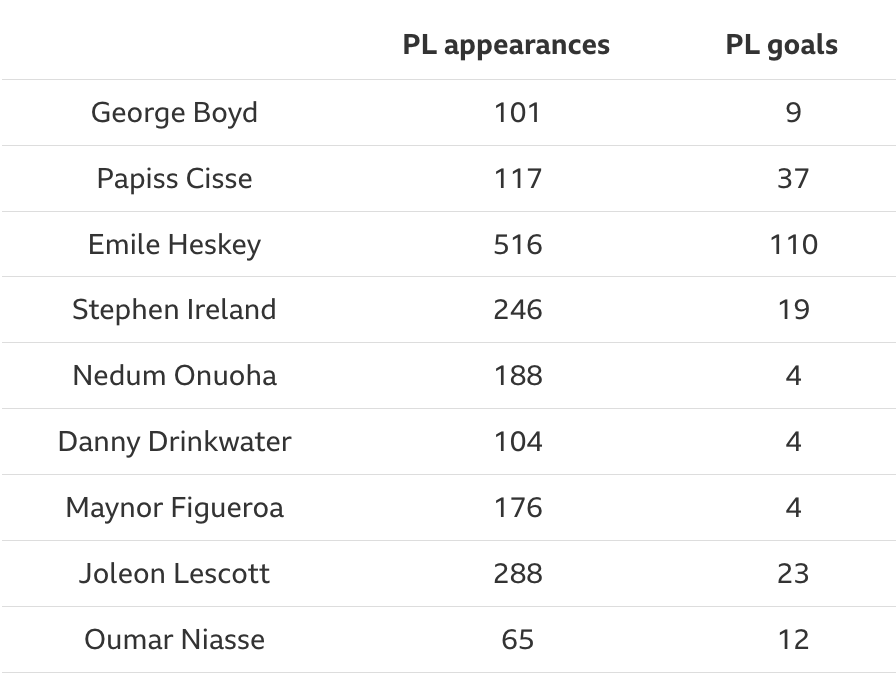Click the PL appearances column header
The height and width of the screenshot is (684, 896).
pyautogui.click(x=506, y=45)
